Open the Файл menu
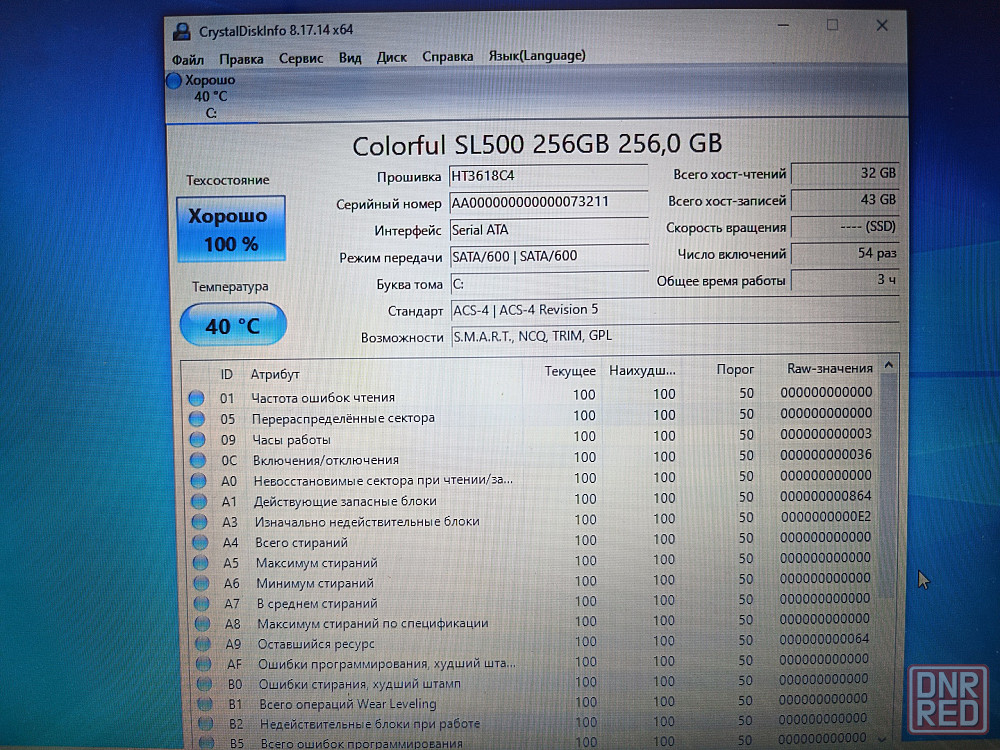The image size is (1000, 750). 188,59
